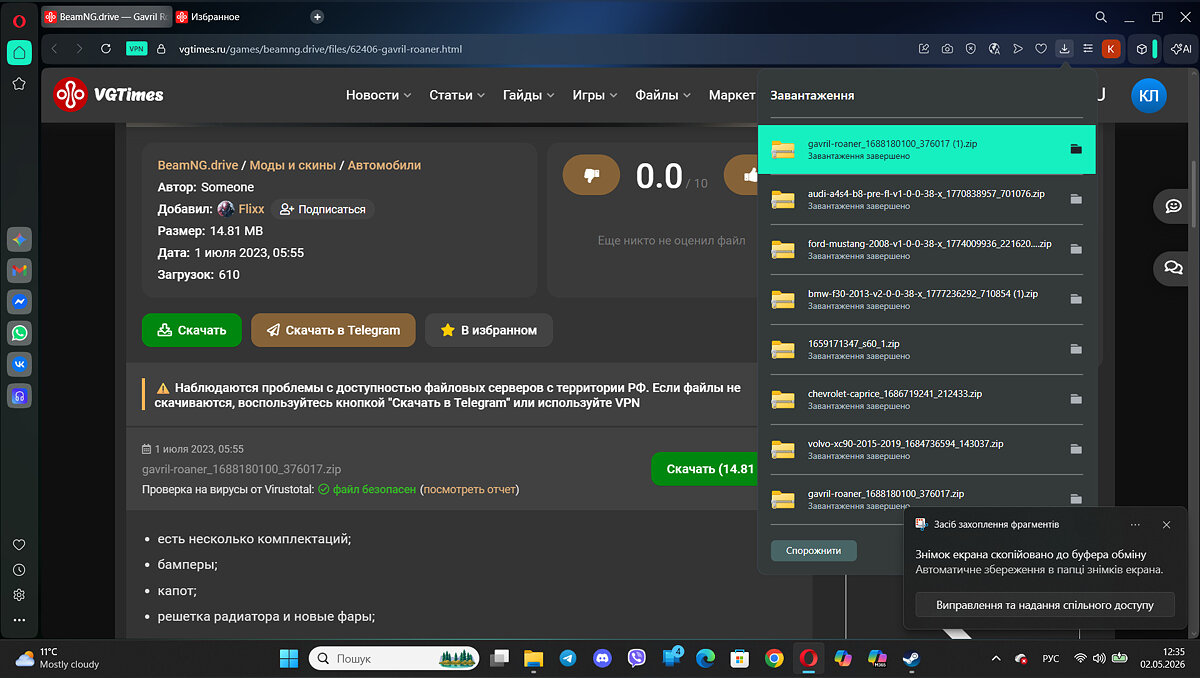The height and width of the screenshot is (678, 1200).
Task: Expand the Гайды menu
Action: [x=529, y=95]
